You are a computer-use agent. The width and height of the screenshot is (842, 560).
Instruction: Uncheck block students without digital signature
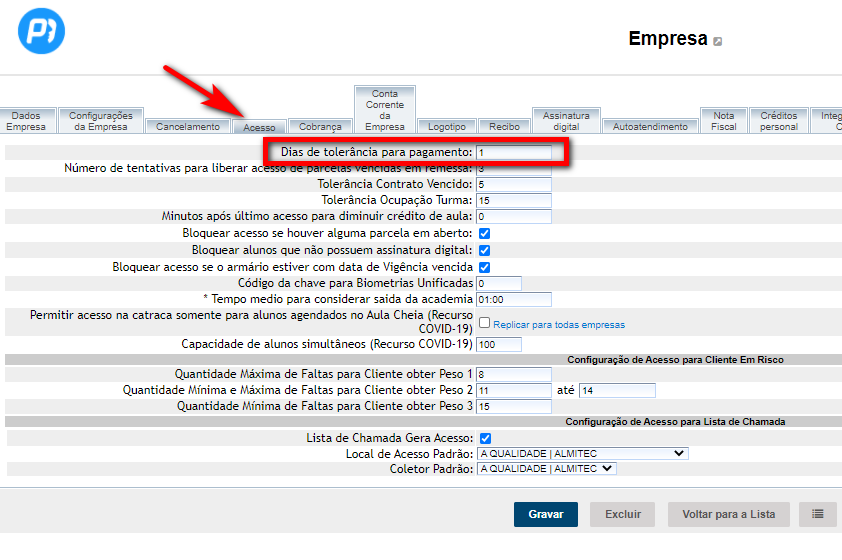[x=484, y=250]
